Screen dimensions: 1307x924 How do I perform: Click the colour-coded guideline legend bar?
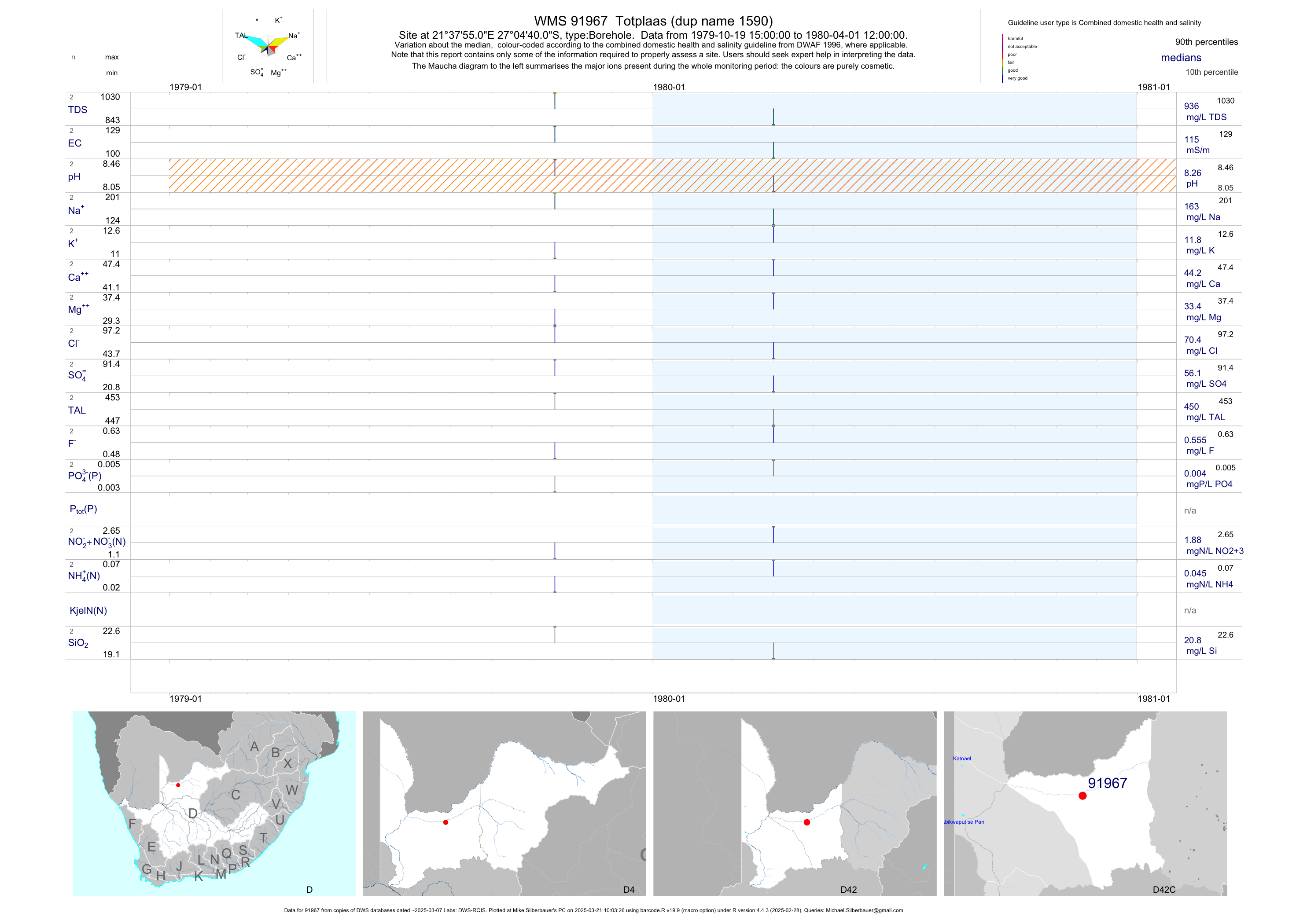pos(1002,59)
